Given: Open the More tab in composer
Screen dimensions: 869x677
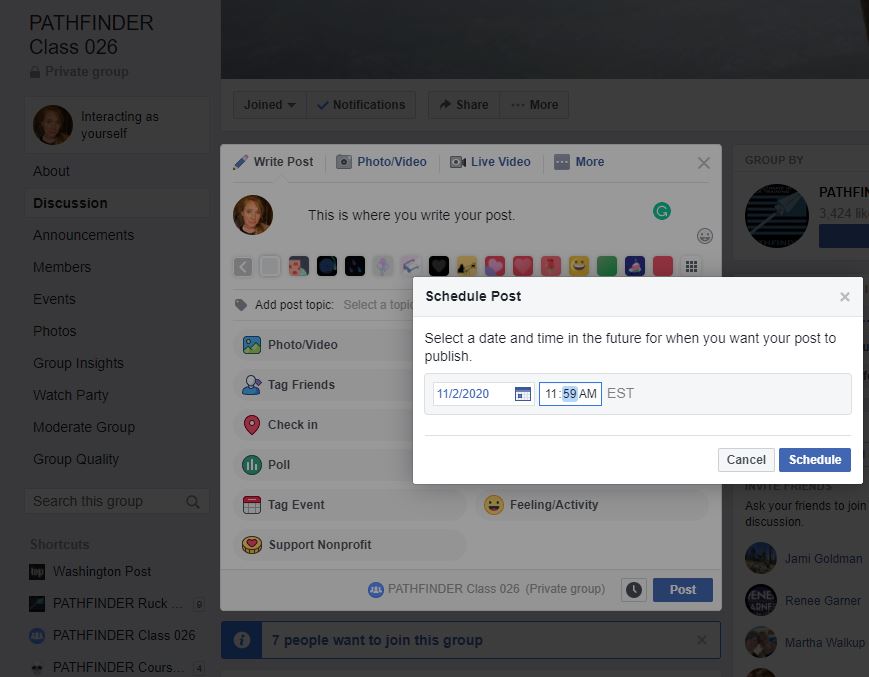Looking at the screenshot, I should point(579,162).
